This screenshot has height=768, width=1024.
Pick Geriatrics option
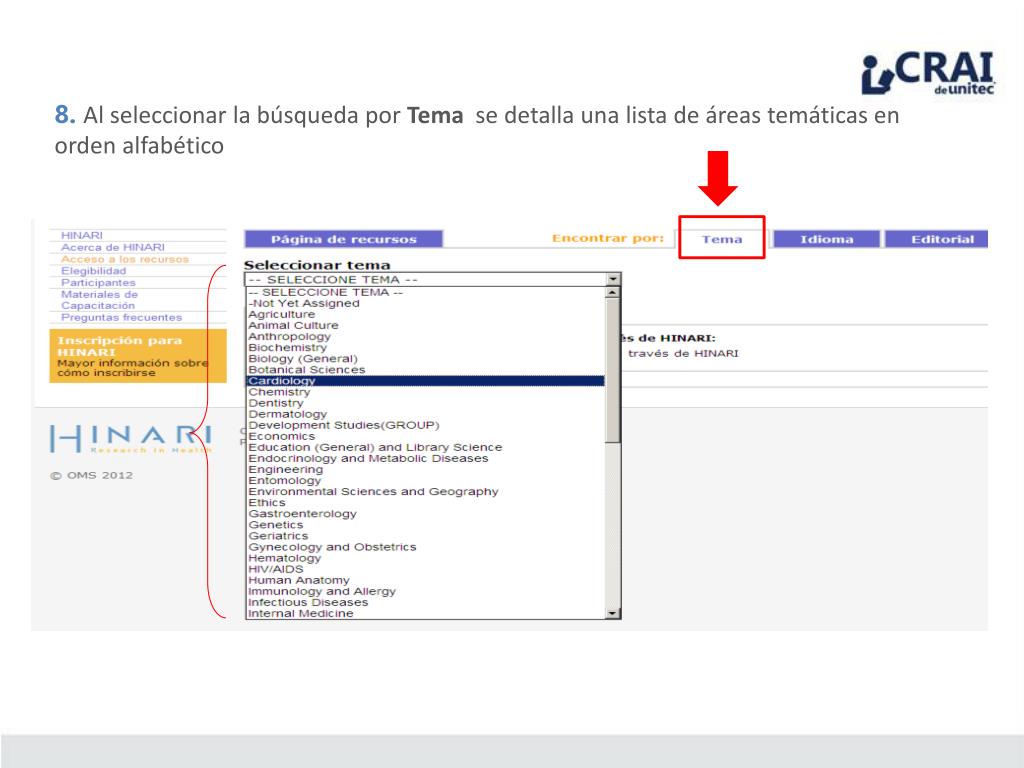pos(426,536)
